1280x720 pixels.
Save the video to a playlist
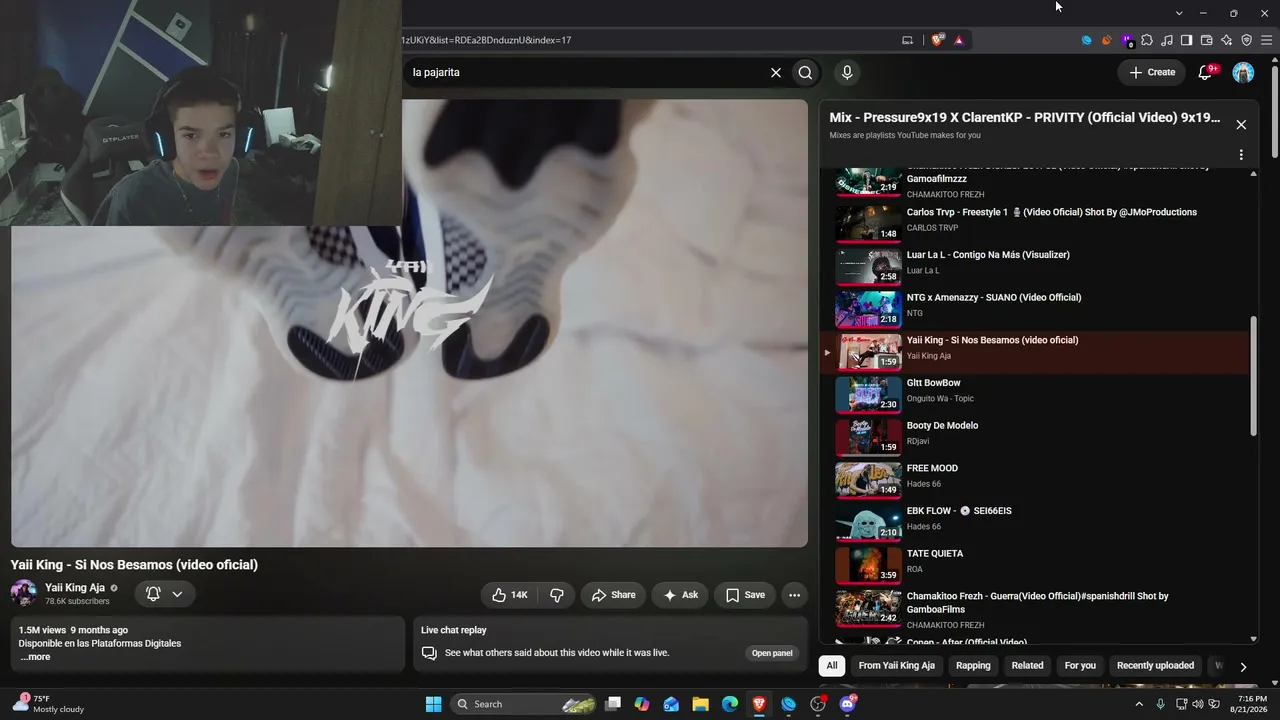tap(745, 595)
